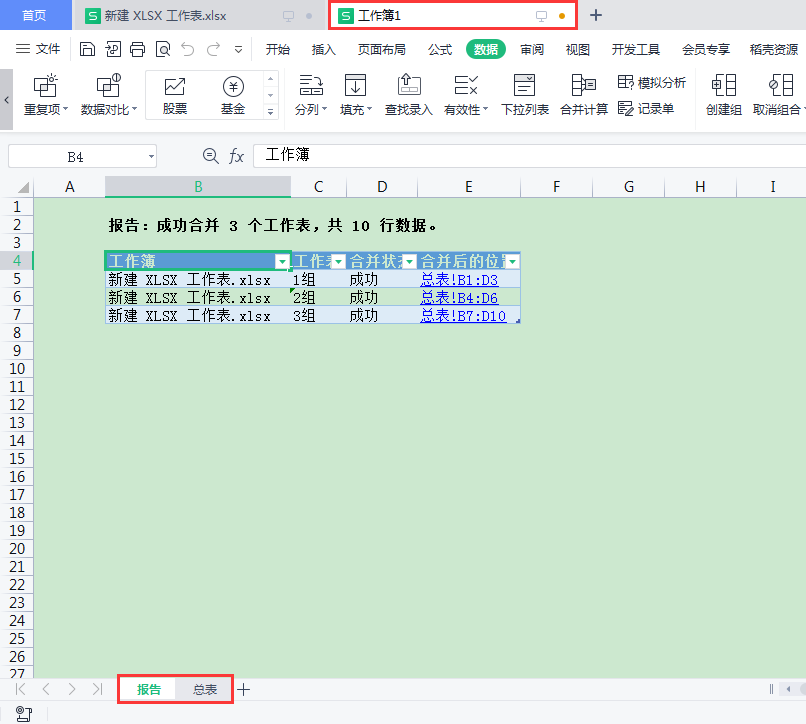Viewport: 806px width, 724px height.
Task: Click the Save icon in quick toolbar
Action: click(87, 49)
